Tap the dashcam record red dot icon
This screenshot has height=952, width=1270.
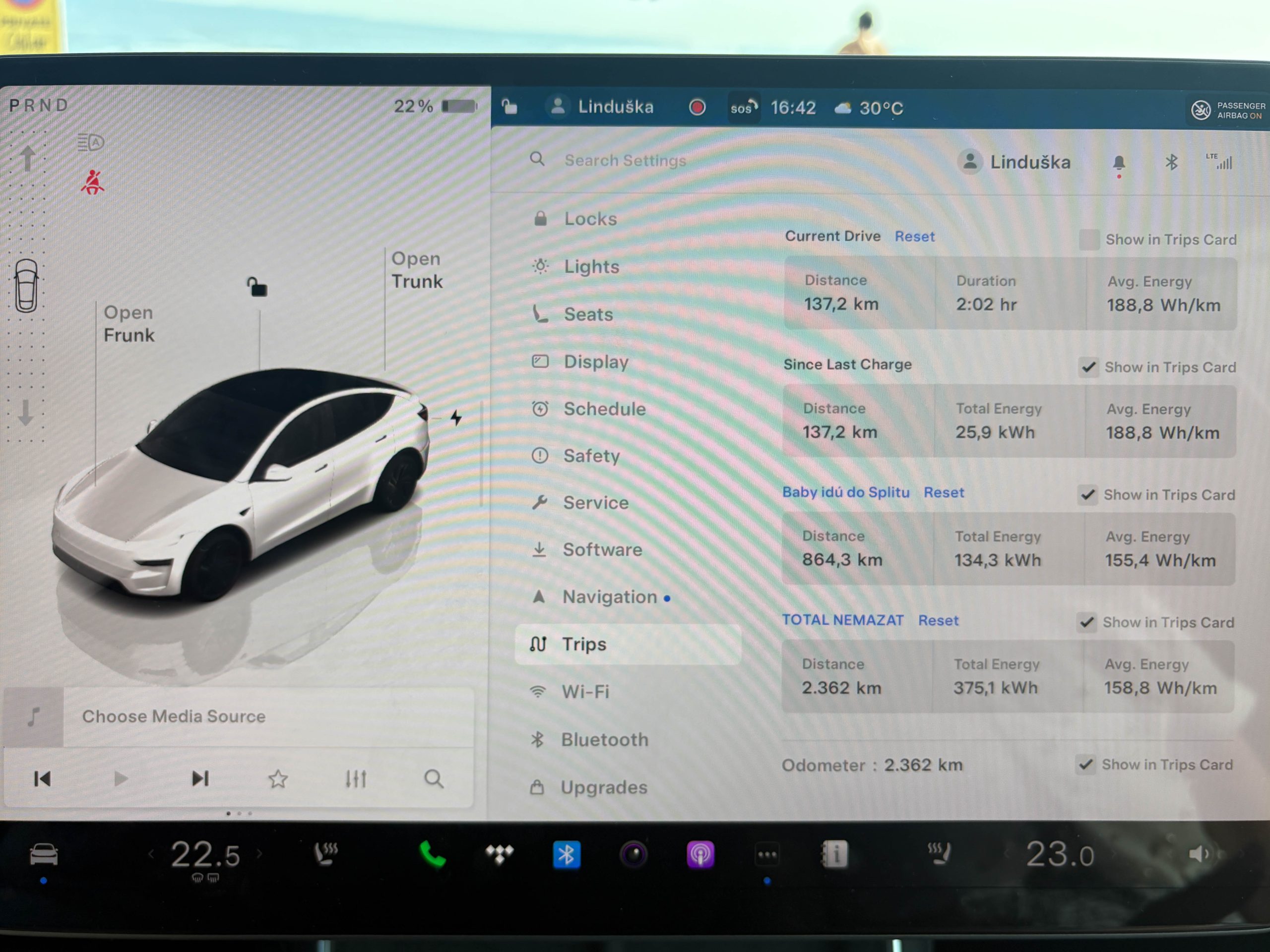[697, 107]
